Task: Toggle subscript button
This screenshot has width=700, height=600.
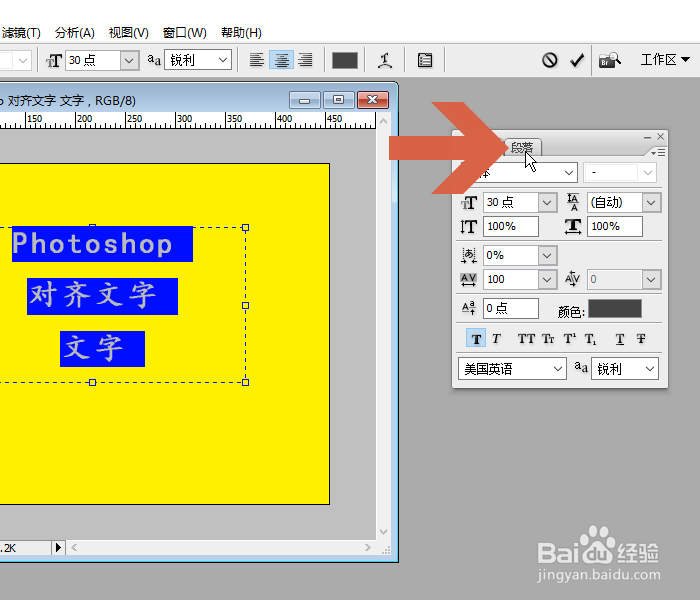Action: point(591,339)
